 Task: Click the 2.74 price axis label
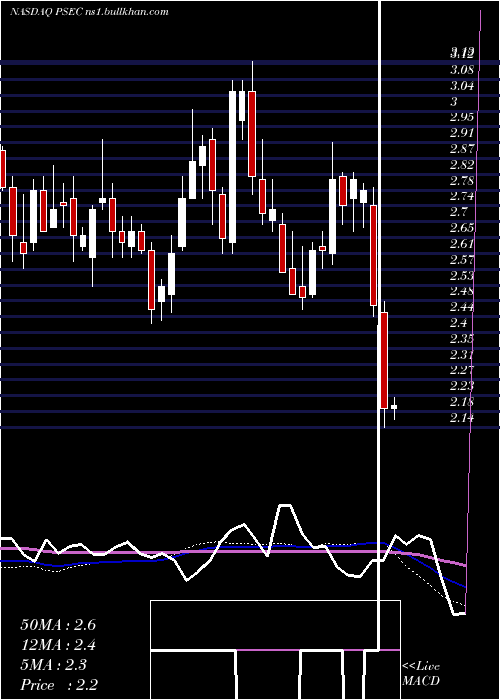click(x=462, y=197)
